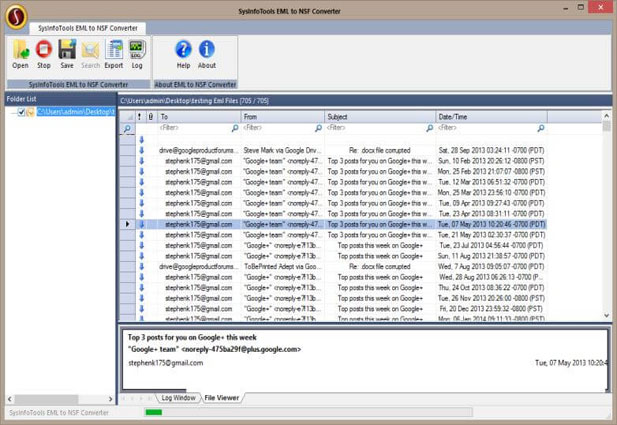The image size is (617, 425).
Task: Click the folder icon in Folder List tree
Action: pos(31,112)
